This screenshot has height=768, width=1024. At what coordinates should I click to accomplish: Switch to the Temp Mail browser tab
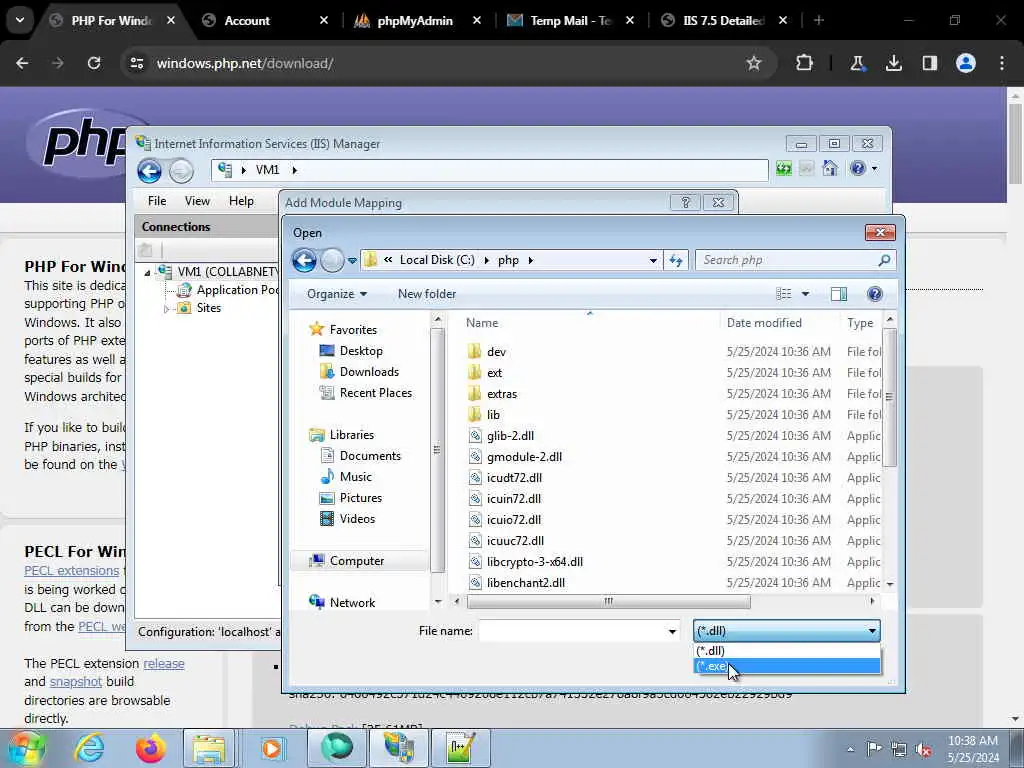(571, 21)
